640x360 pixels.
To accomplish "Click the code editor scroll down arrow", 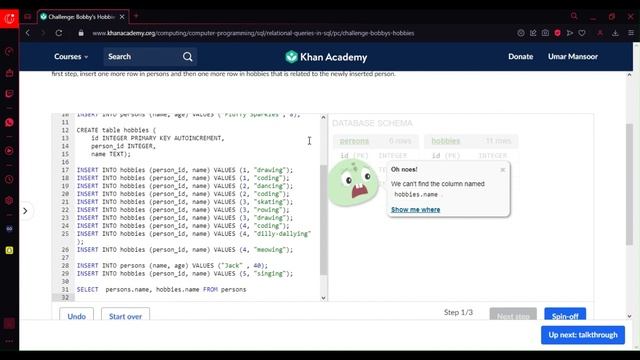I will pyautogui.click(x=323, y=298).
